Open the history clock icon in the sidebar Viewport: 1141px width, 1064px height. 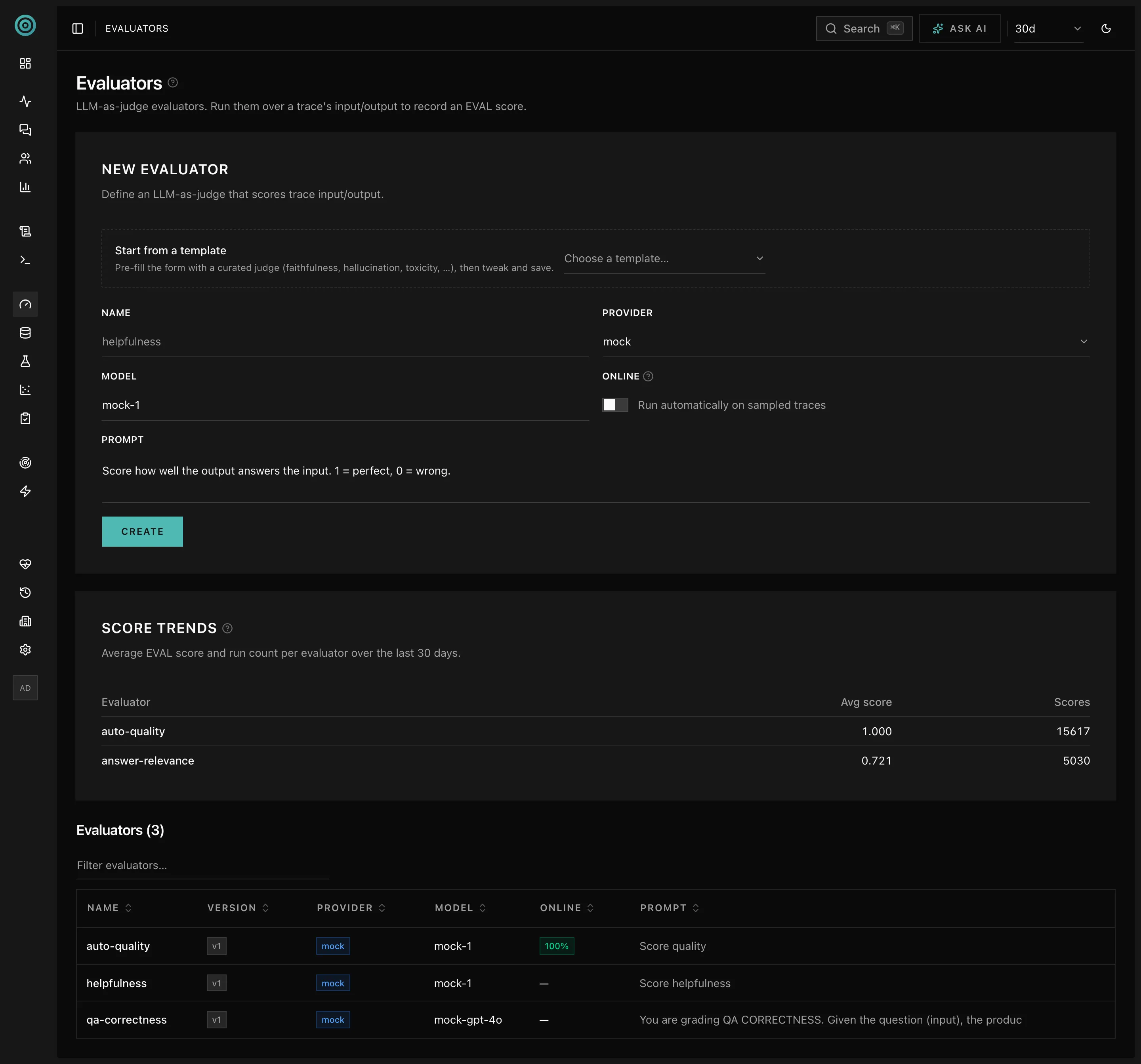click(25, 593)
